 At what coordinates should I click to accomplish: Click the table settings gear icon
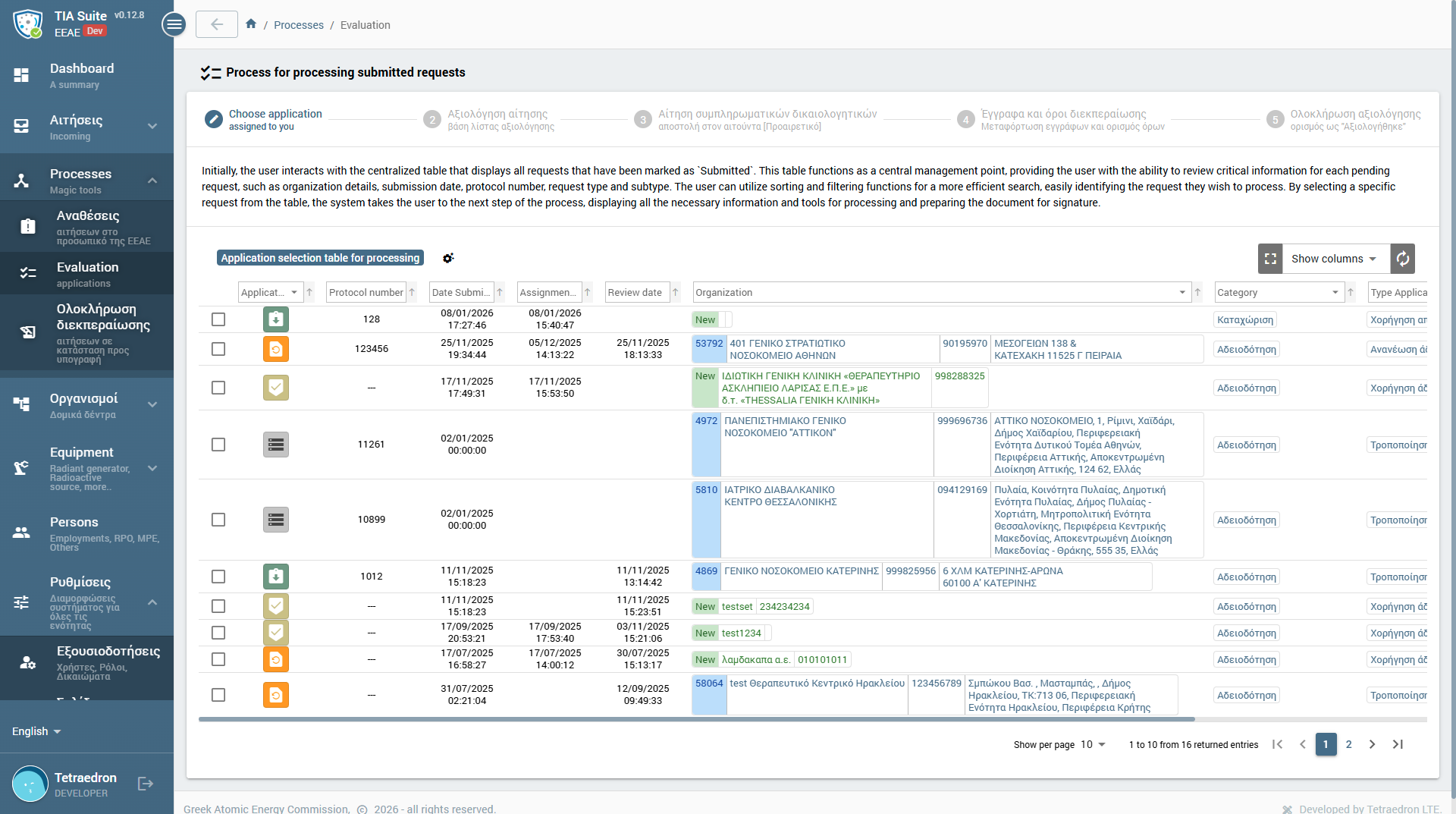click(x=448, y=259)
